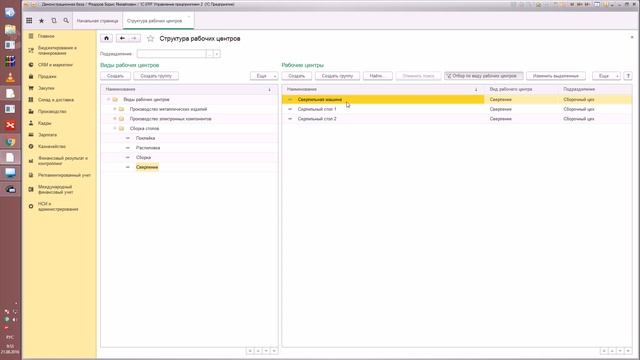The height and width of the screenshot is (360, 640).
Task: Open Подразделение selection ellipsis button
Action: (x=209, y=54)
